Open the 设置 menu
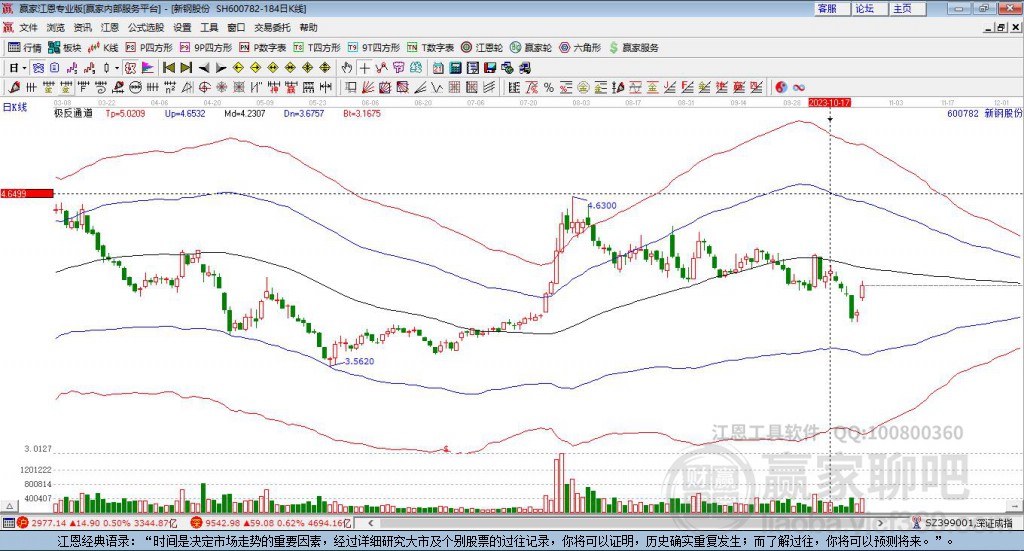 [182, 27]
